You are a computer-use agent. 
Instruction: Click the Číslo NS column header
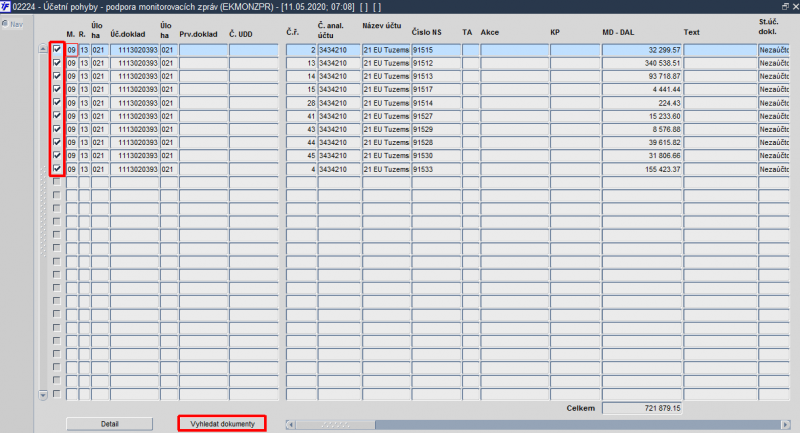pos(427,32)
